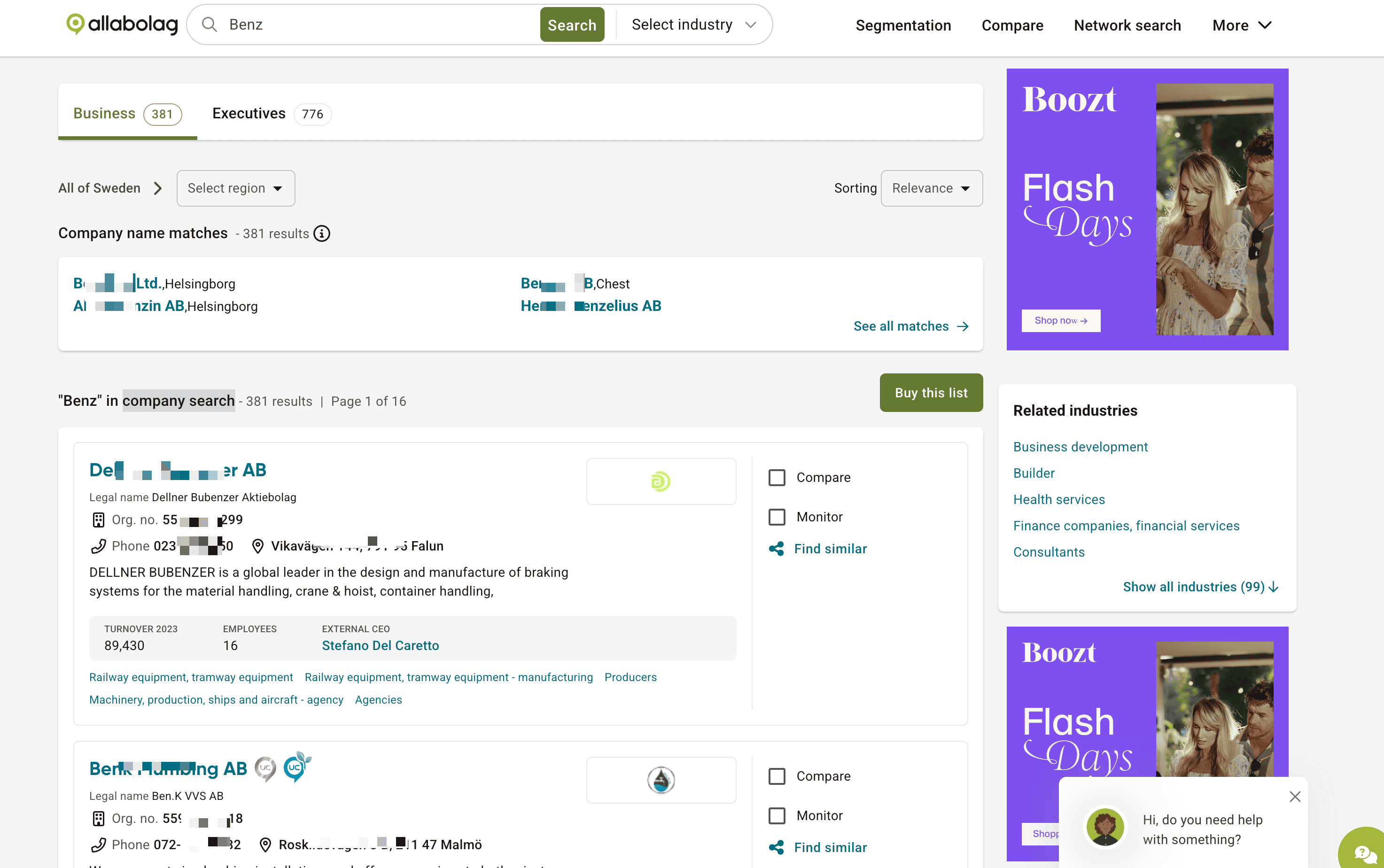Open Network search in top navigation
Image resolution: width=1384 pixels, height=868 pixels.
click(1127, 25)
